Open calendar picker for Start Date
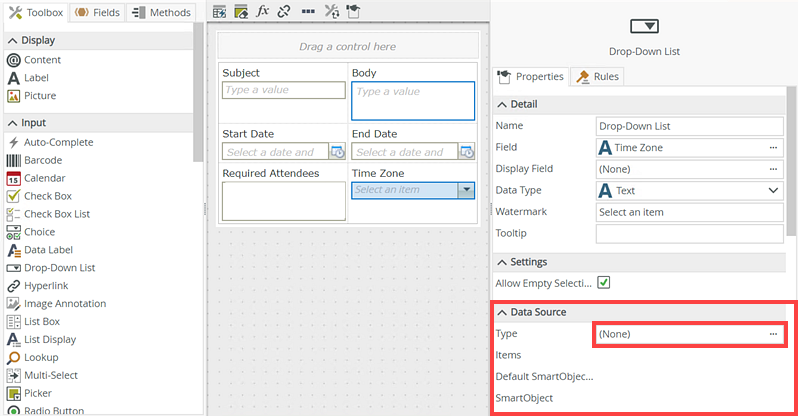This screenshot has height=416, width=798. coord(337,152)
